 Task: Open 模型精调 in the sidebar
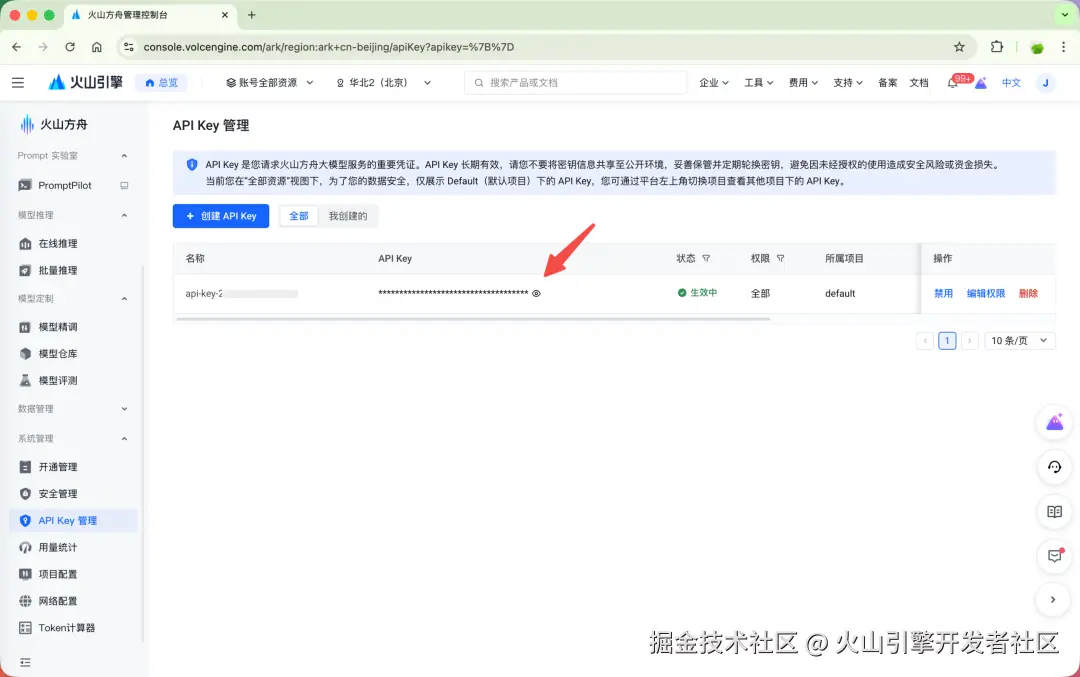[58, 327]
